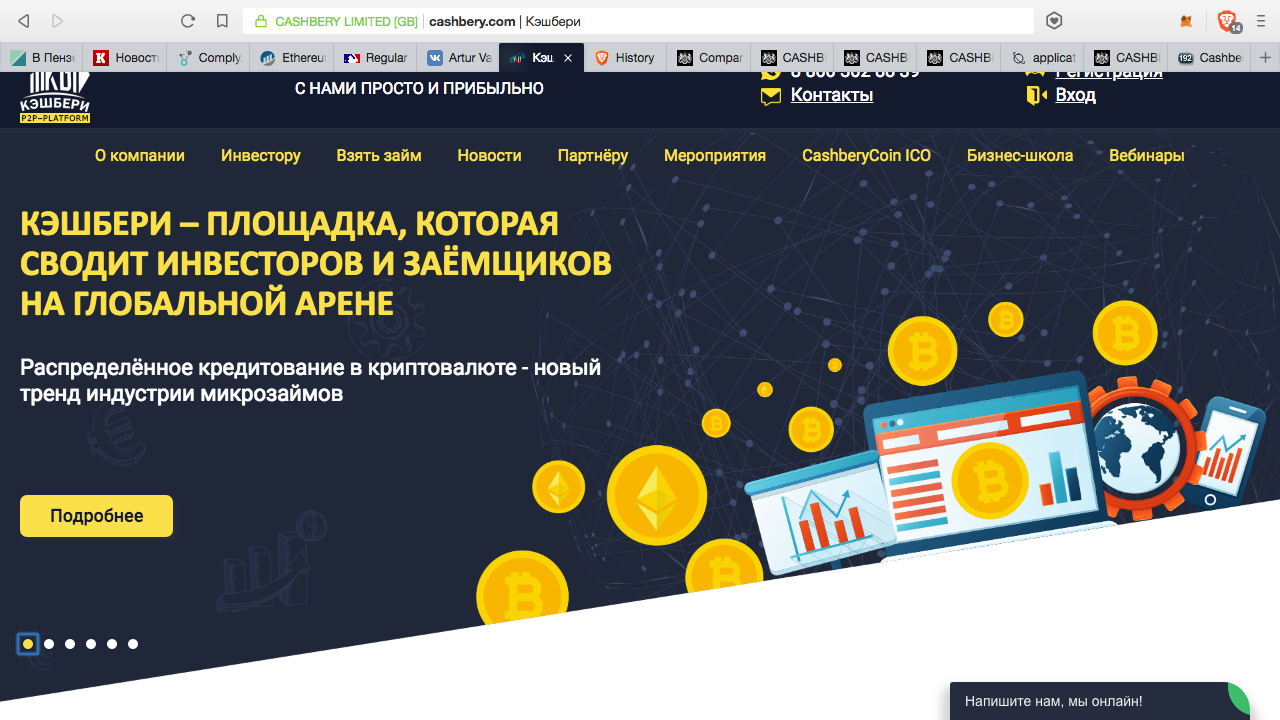Open the 'Инвестору' menu item
Screen dimensions: 1280x720
(261, 155)
